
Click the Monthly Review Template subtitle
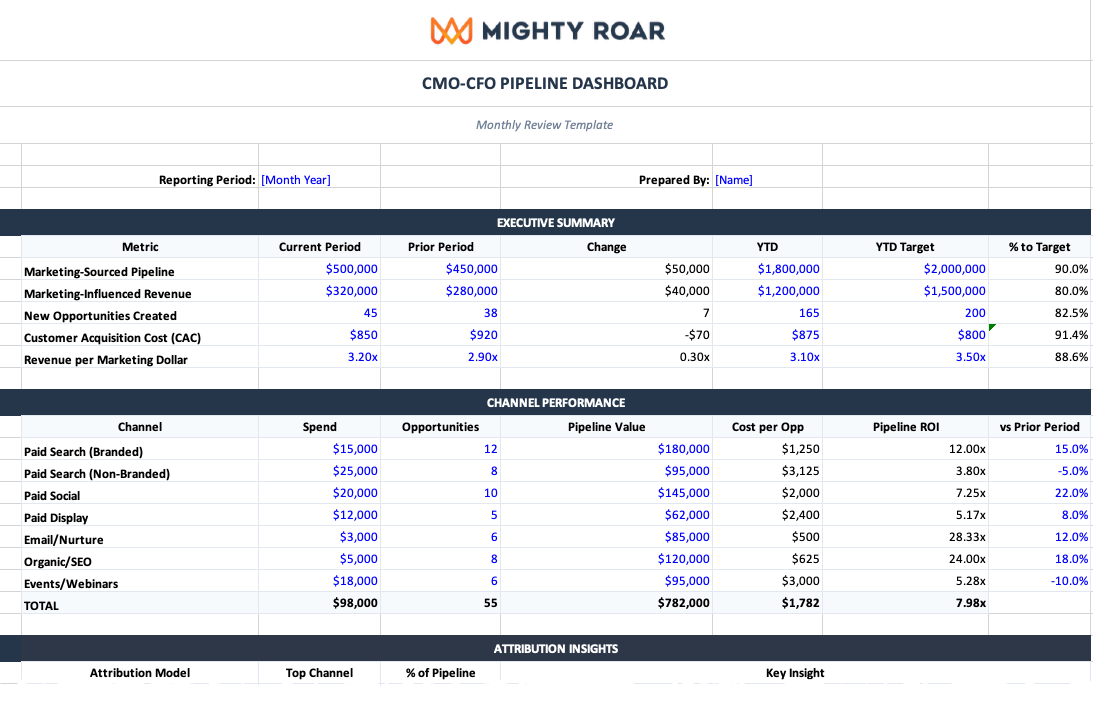[546, 124]
